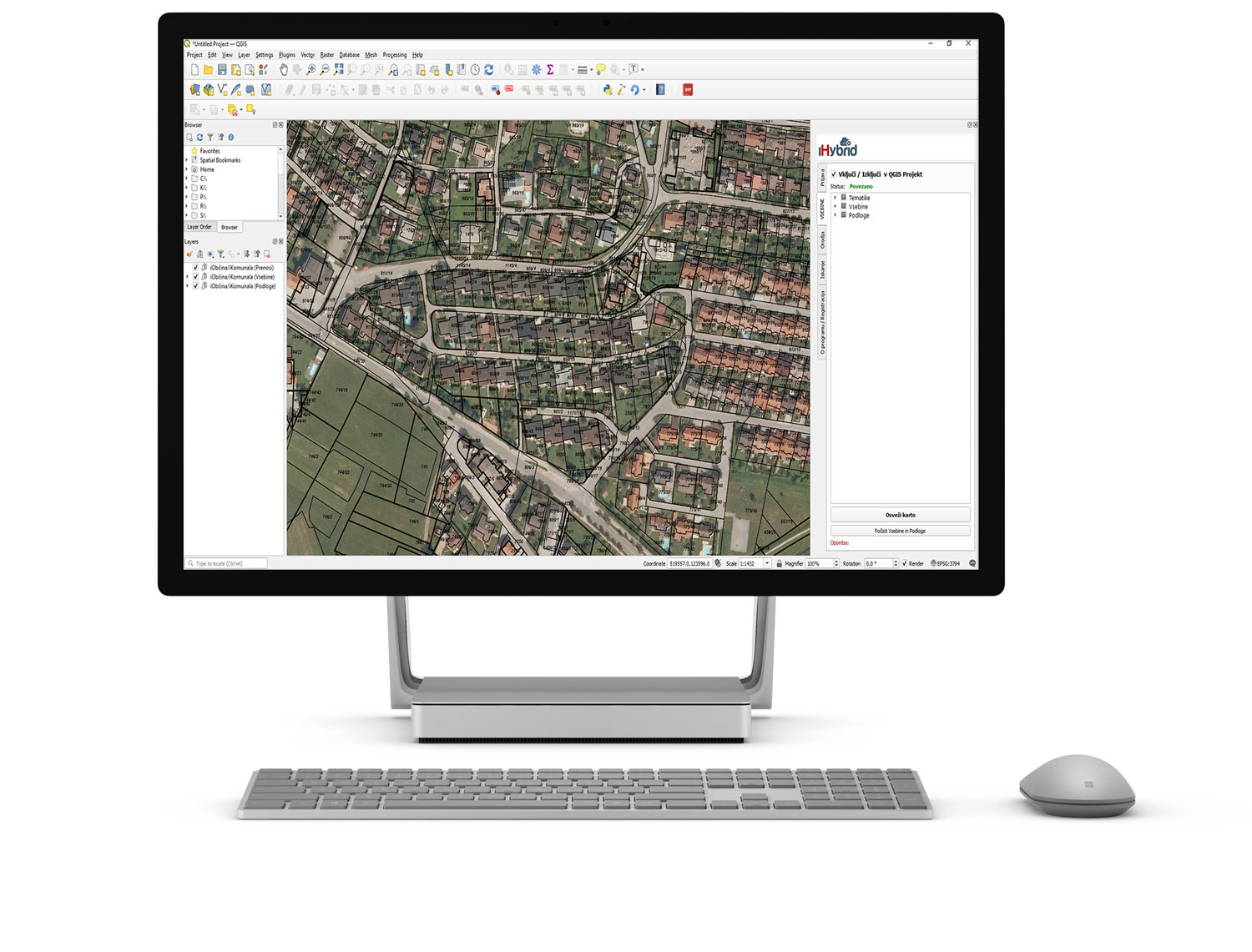Click the Počisti Vsebine in Podloge button

pos(900,531)
